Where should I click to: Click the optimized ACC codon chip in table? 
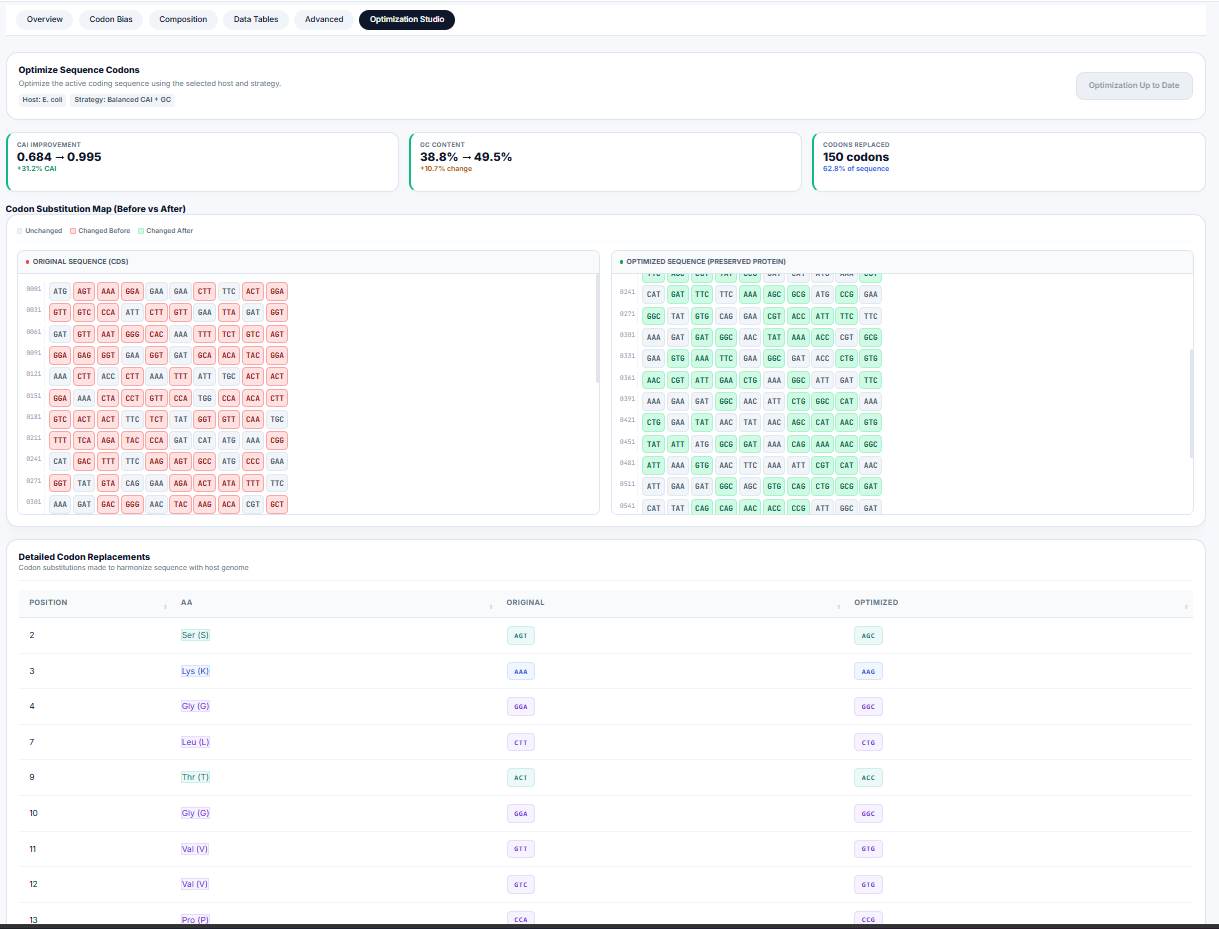[868, 777]
